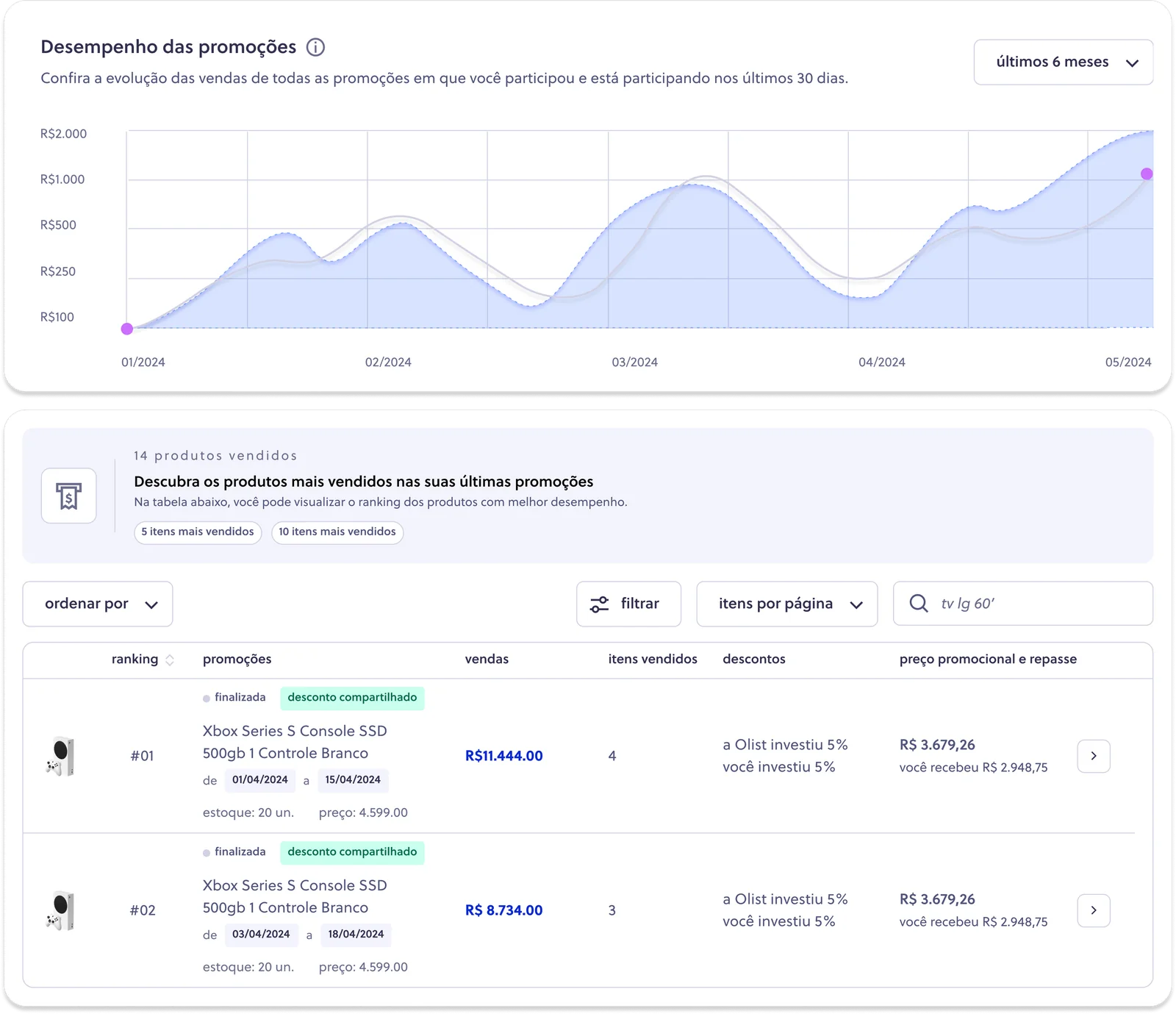
Task: Expand the itens por página dropdown
Action: click(786, 604)
